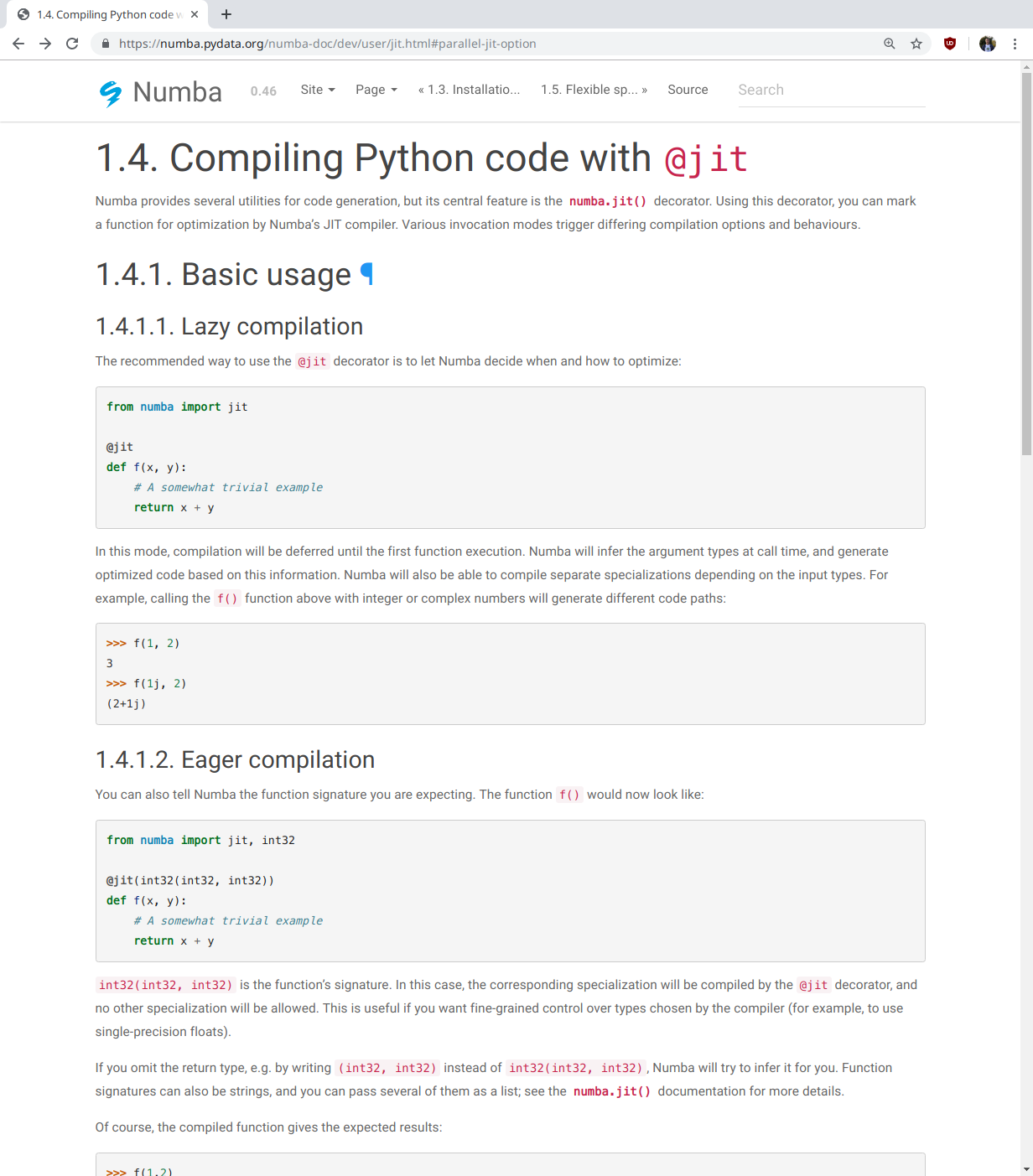
Task: Click the 'f(1j, 2)' code line
Action: point(146,683)
